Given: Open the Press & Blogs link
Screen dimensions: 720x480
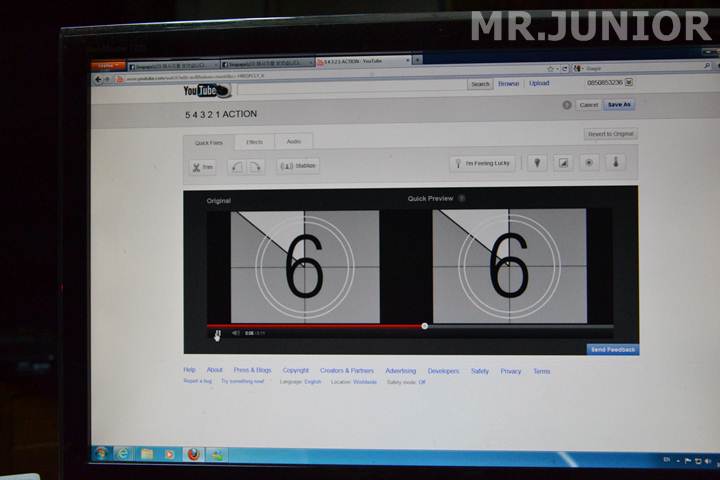Looking at the screenshot, I should tap(253, 370).
